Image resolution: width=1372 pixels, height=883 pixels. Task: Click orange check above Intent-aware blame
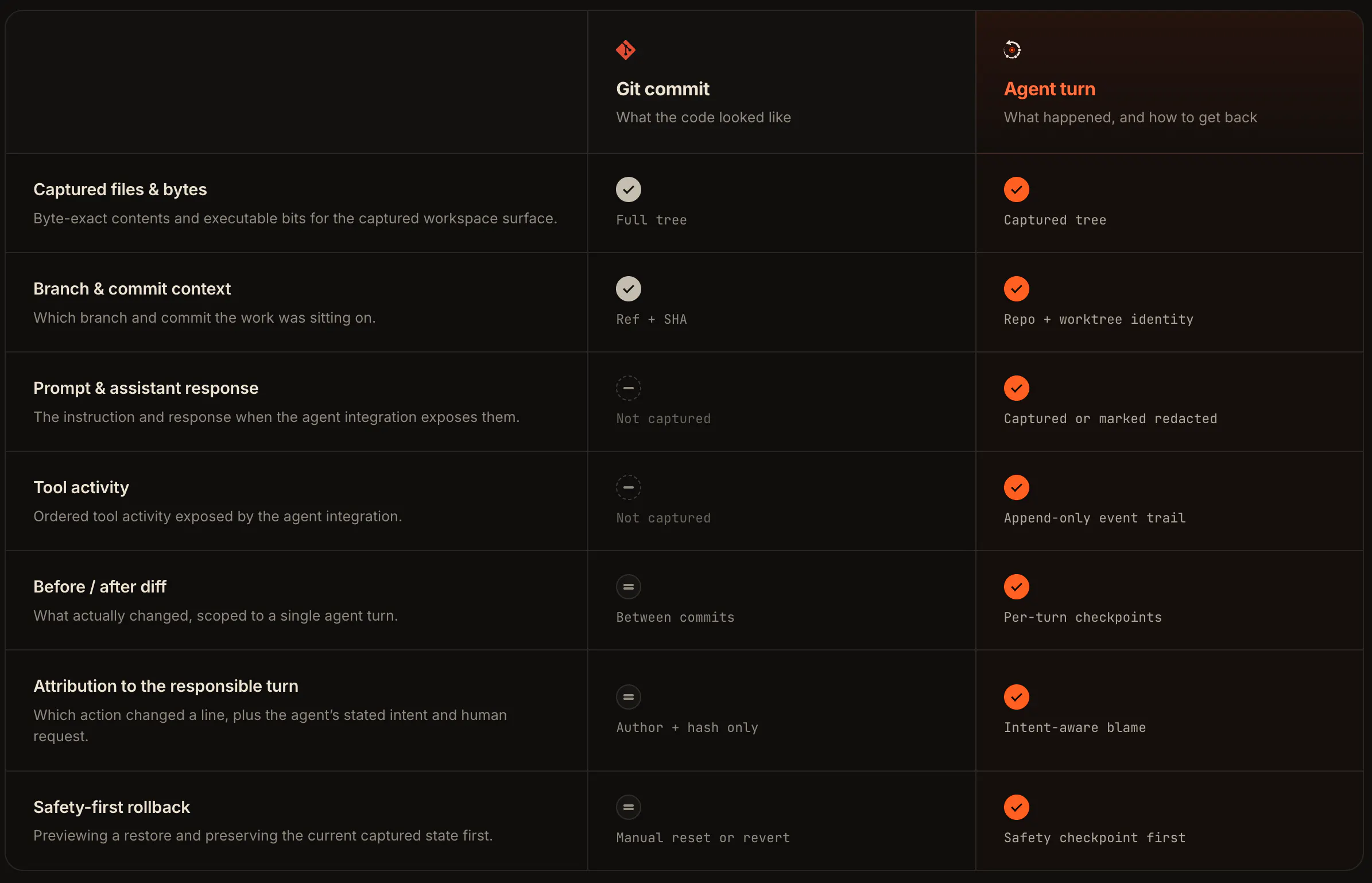tap(1017, 697)
